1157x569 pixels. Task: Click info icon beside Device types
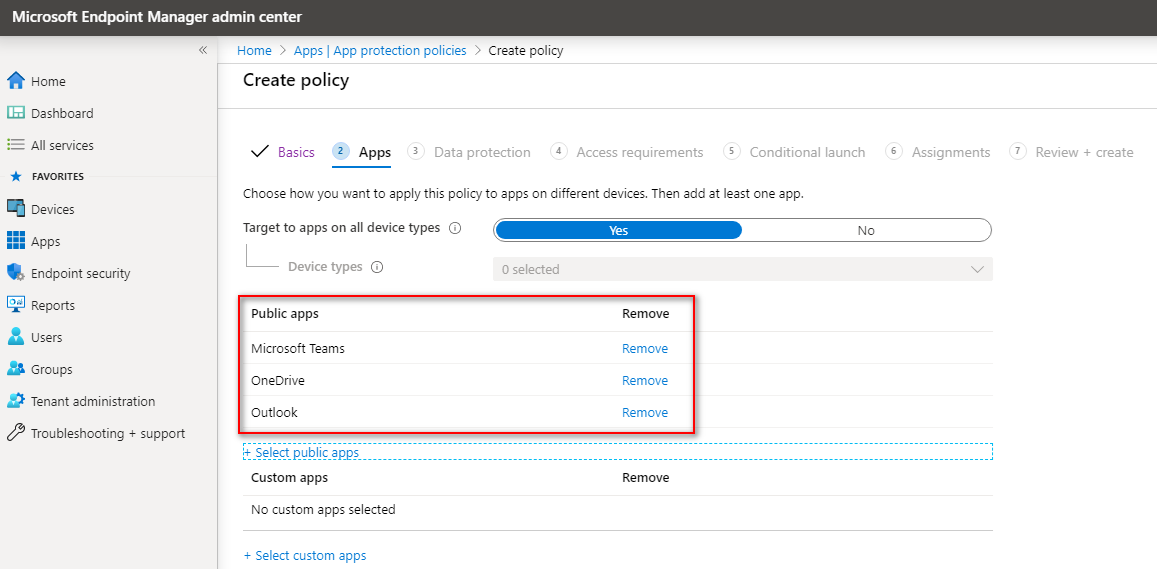pos(377,267)
